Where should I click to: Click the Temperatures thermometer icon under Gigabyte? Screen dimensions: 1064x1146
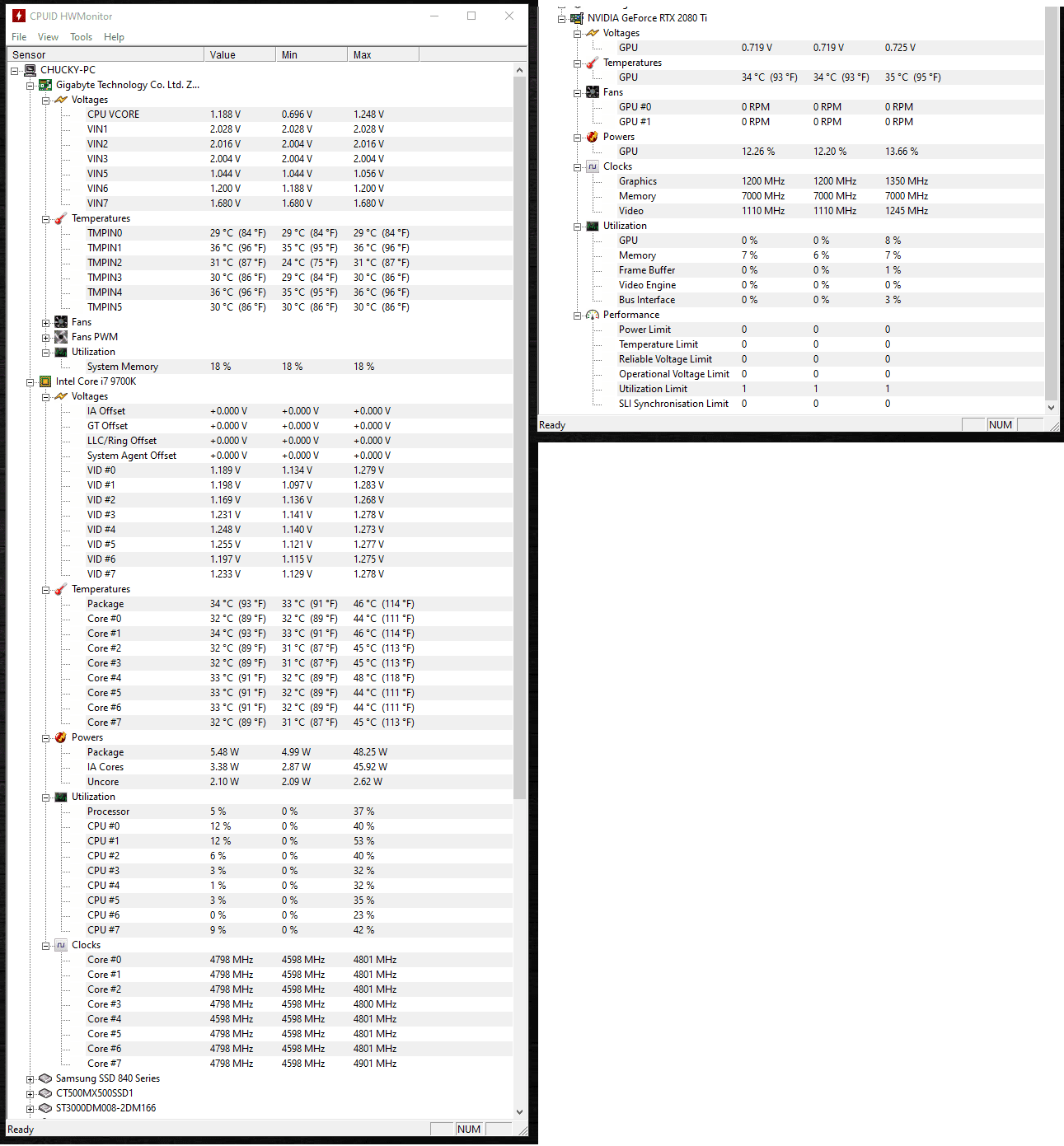point(61,218)
